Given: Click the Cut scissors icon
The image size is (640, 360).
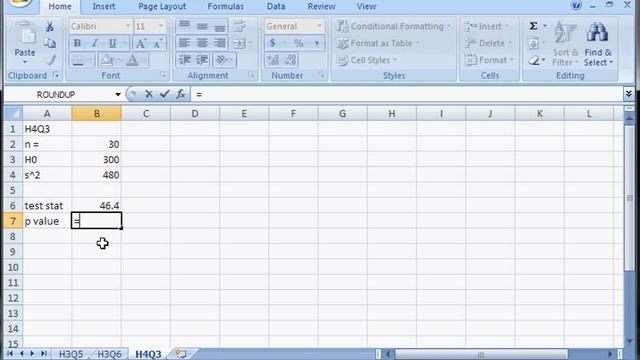Looking at the screenshot, I should click(50, 27).
